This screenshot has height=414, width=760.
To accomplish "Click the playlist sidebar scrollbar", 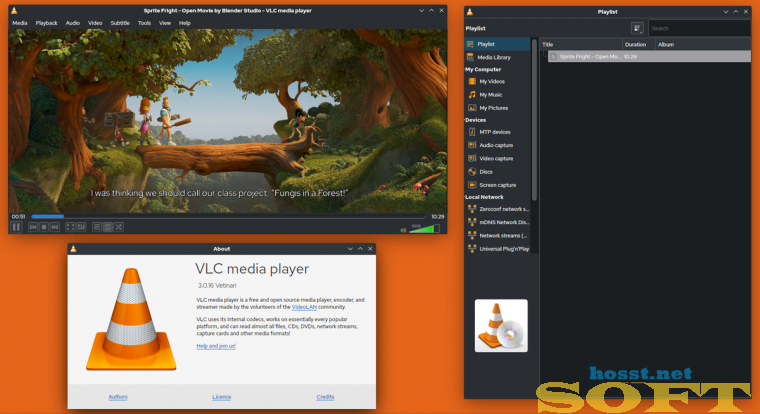I will click(534, 120).
